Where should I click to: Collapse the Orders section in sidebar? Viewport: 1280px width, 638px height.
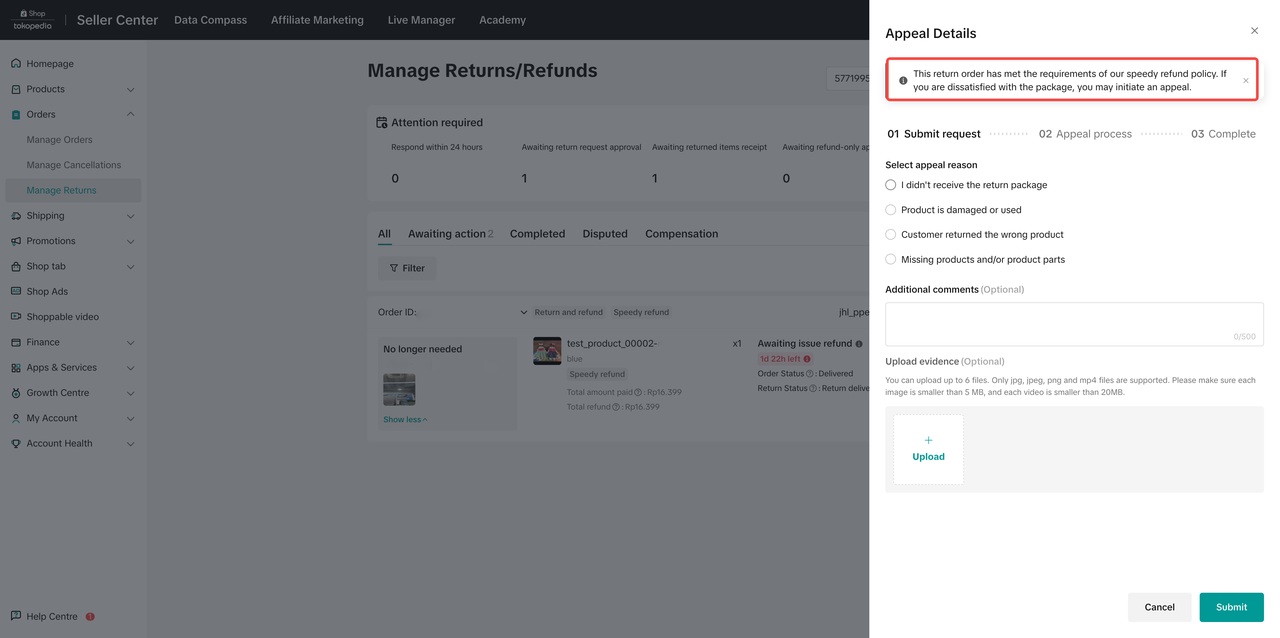click(130, 115)
